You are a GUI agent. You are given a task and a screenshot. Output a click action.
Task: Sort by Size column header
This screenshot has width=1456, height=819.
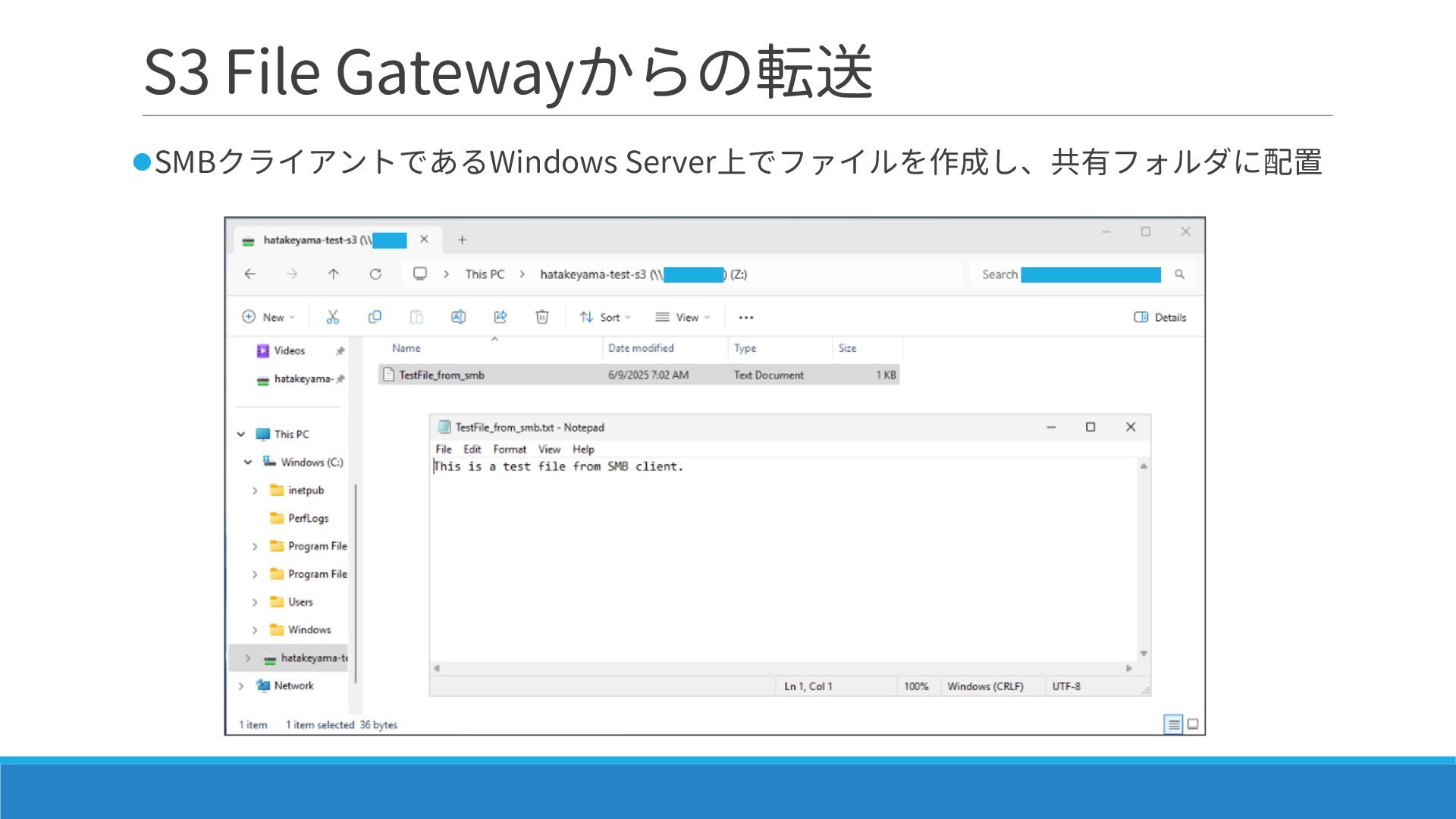(847, 348)
